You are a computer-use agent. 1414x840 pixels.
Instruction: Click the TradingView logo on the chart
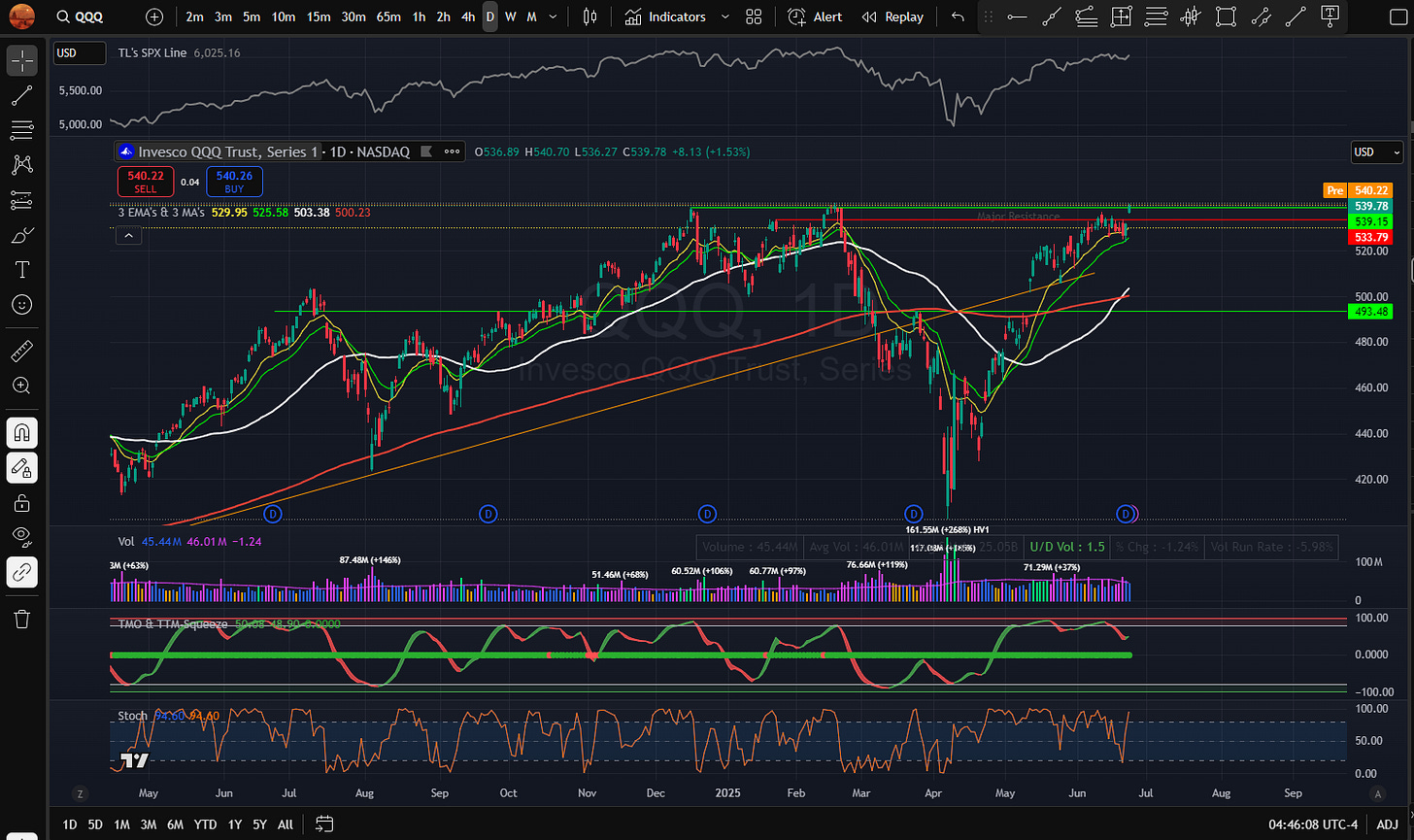point(133,760)
